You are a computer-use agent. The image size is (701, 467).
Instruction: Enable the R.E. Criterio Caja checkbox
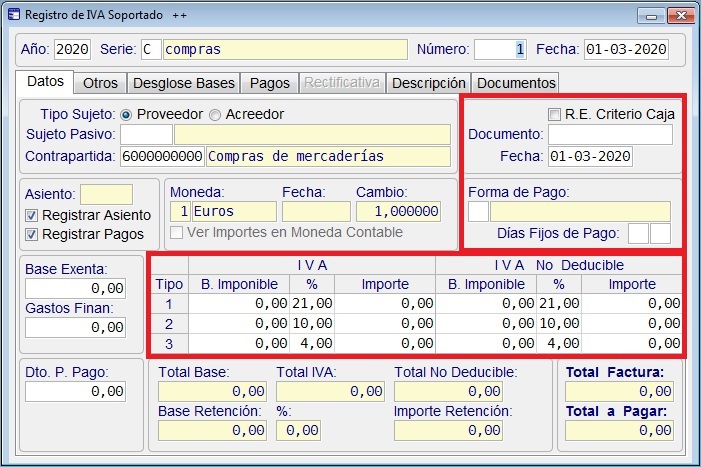coord(555,114)
